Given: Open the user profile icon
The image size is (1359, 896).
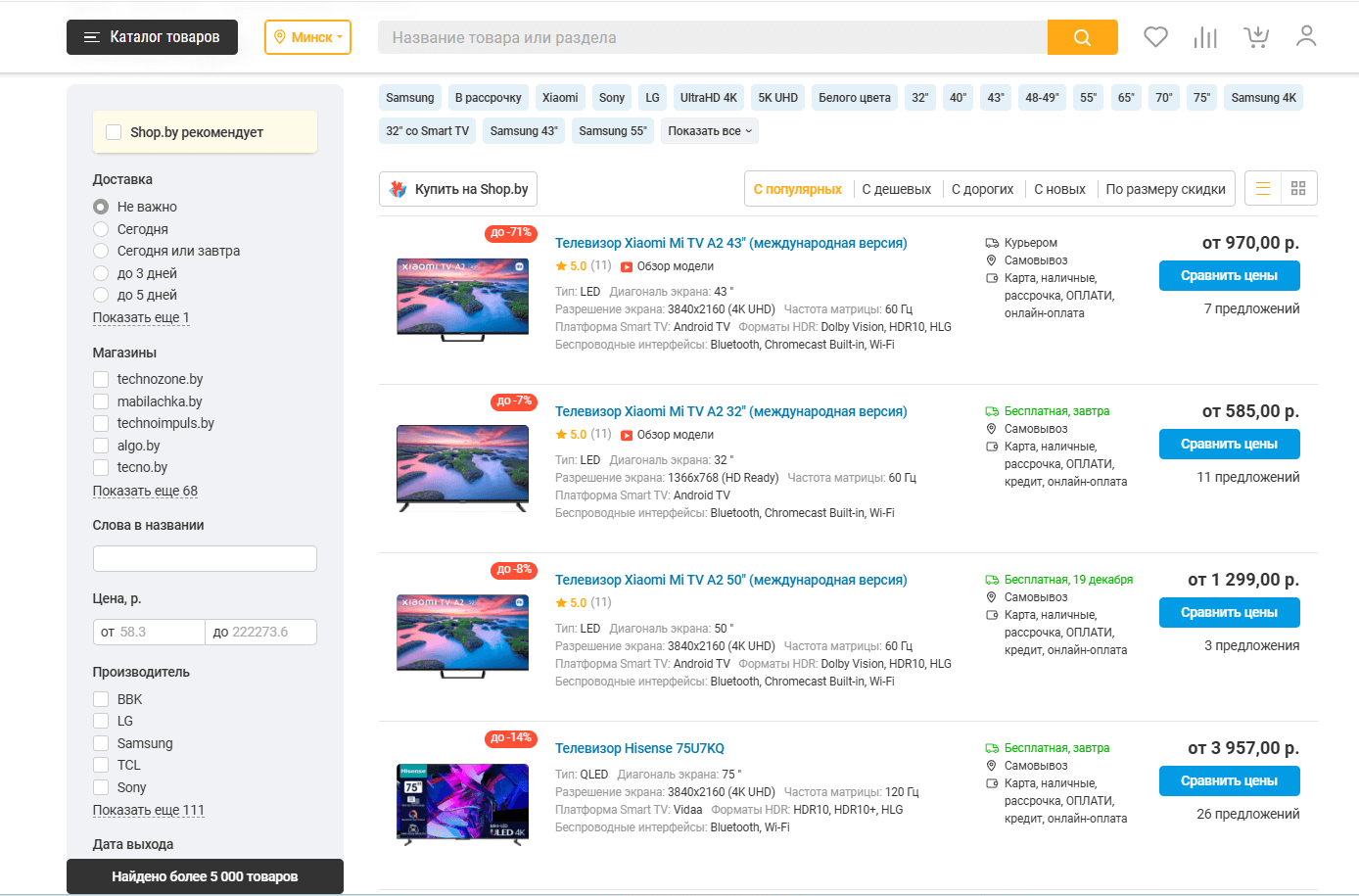Looking at the screenshot, I should [1306, 36].
